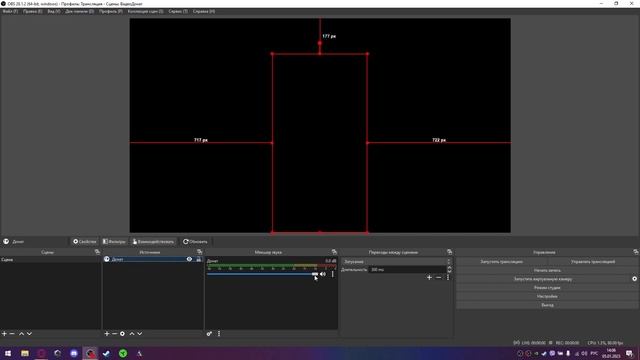Click the duration stepper arrows
This screenshot has height=360, width=640.
click(x=449, y=269)
